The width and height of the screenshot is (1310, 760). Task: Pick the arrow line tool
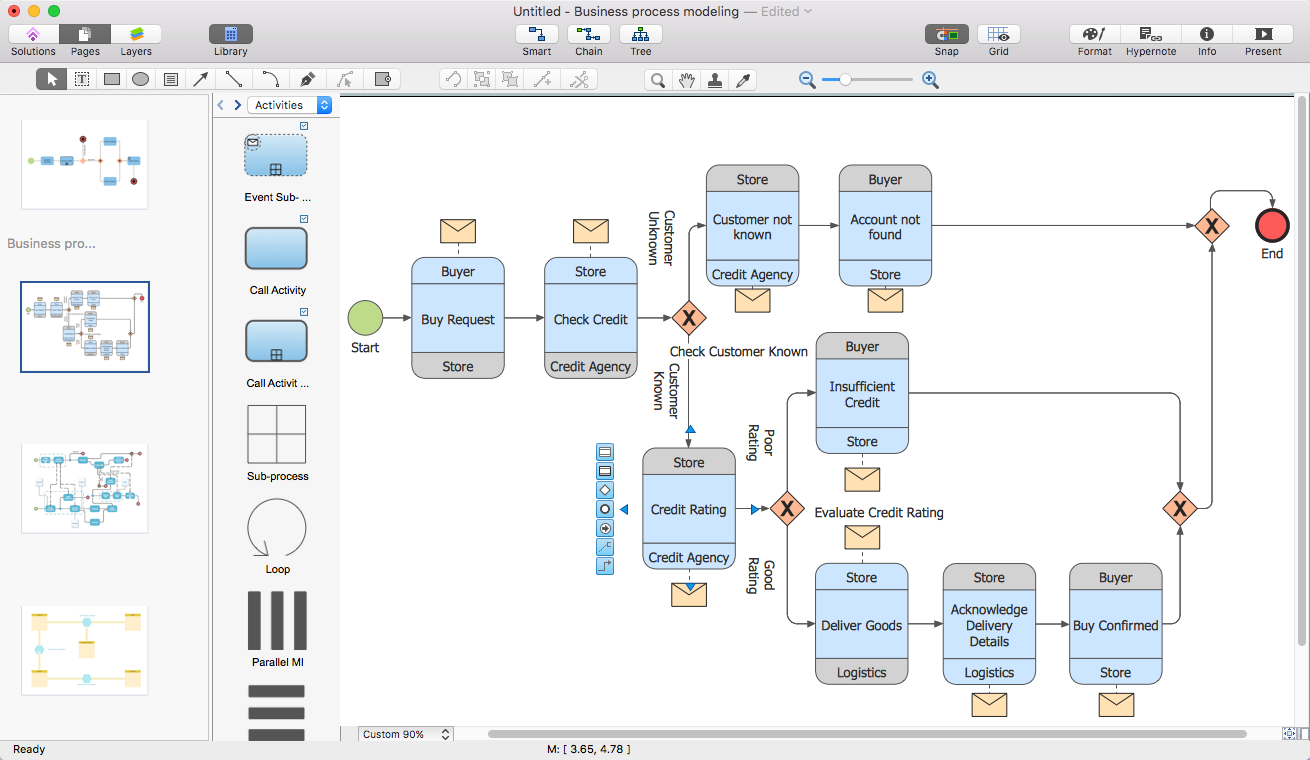tap(201, 80)
